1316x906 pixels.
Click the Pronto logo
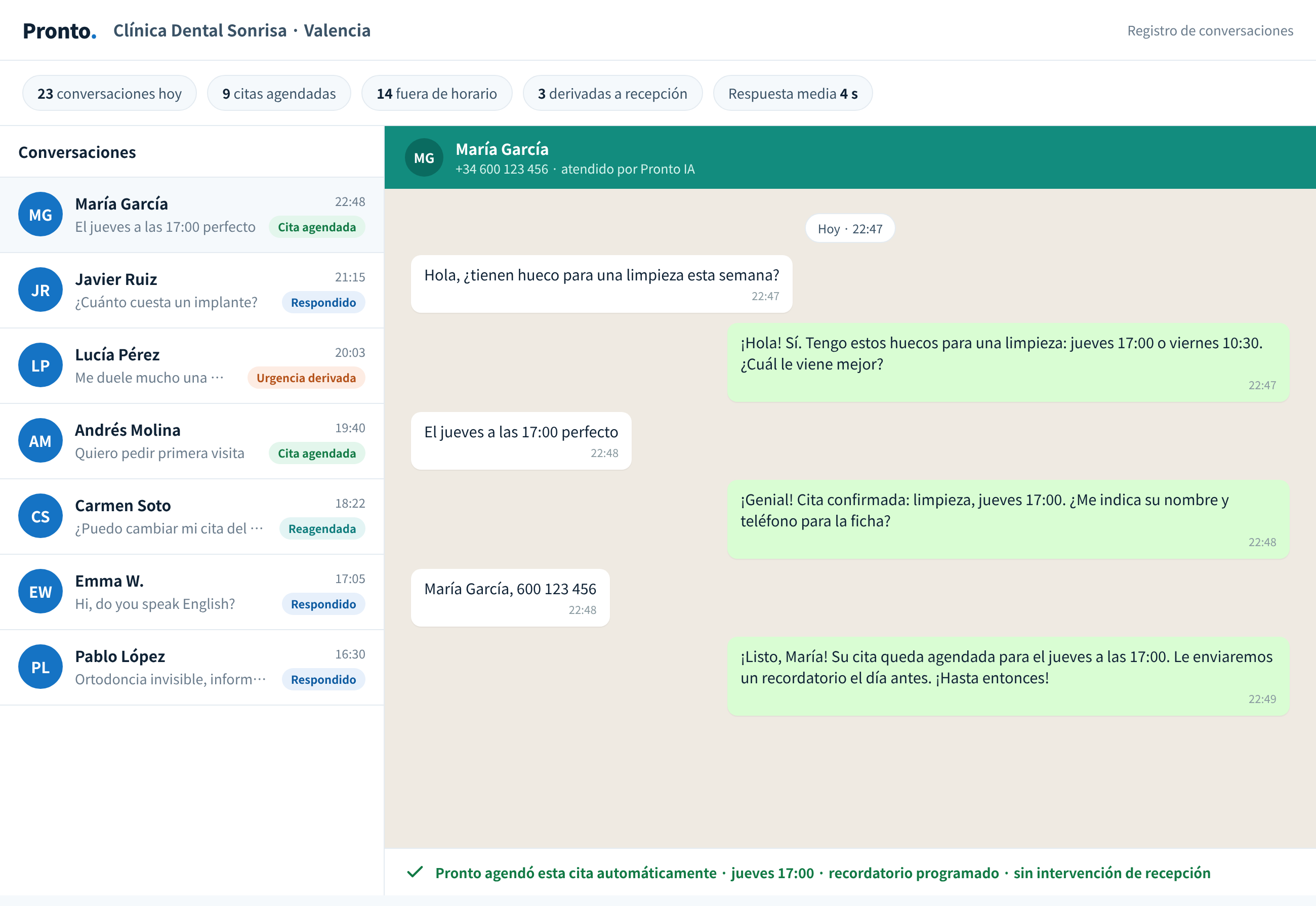[x=60, y=31]
